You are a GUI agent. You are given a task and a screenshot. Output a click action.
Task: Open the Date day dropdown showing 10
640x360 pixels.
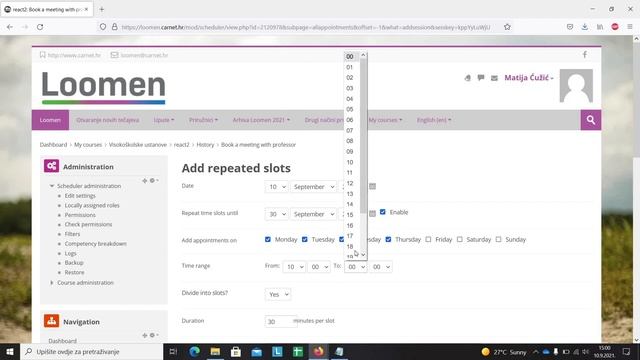coord(276,187)
